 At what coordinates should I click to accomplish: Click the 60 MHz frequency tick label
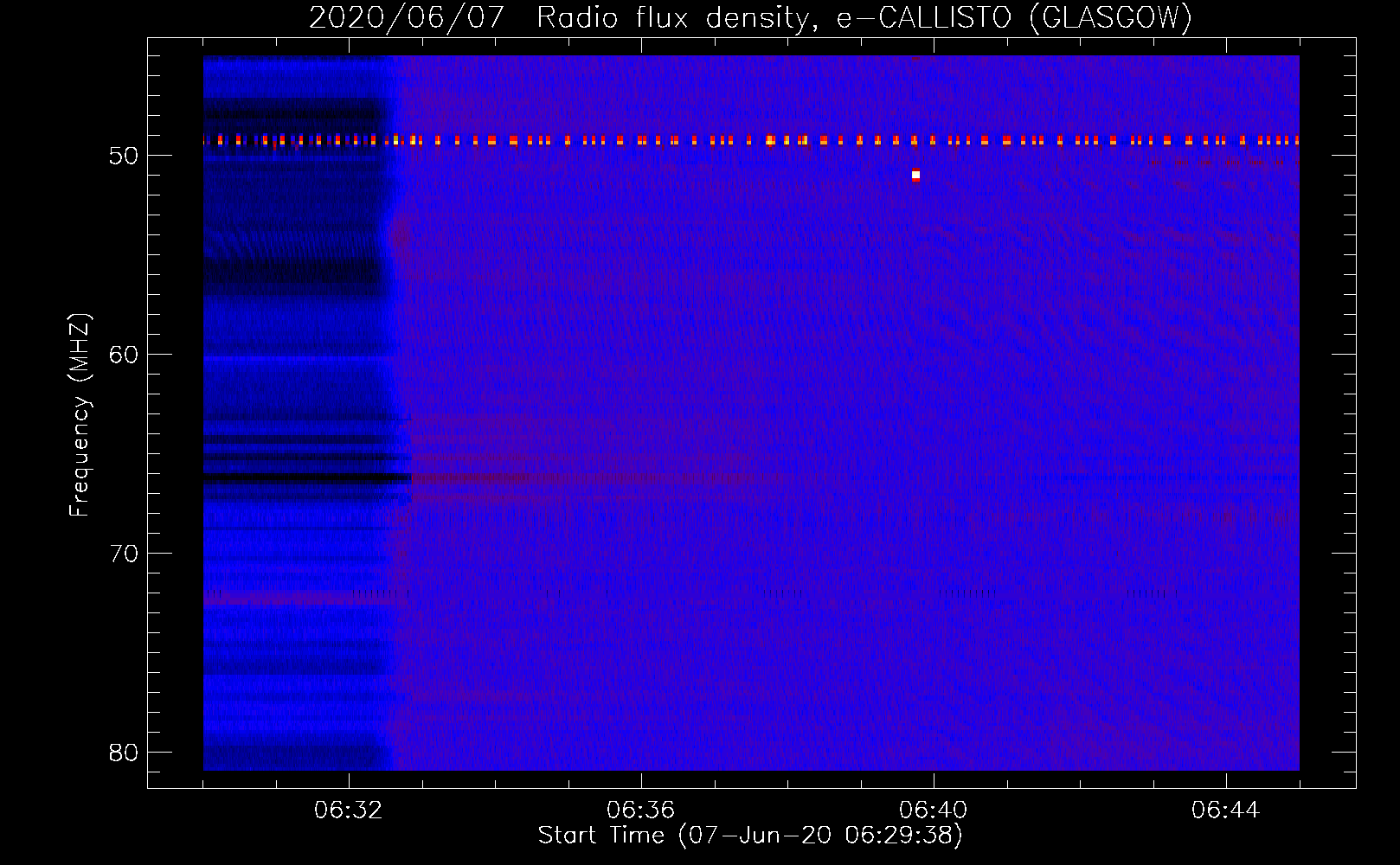[x=124, y=355]
